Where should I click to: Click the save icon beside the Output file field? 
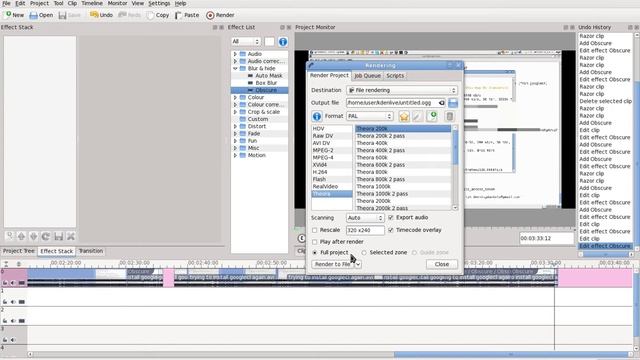(x=453, y=103)
